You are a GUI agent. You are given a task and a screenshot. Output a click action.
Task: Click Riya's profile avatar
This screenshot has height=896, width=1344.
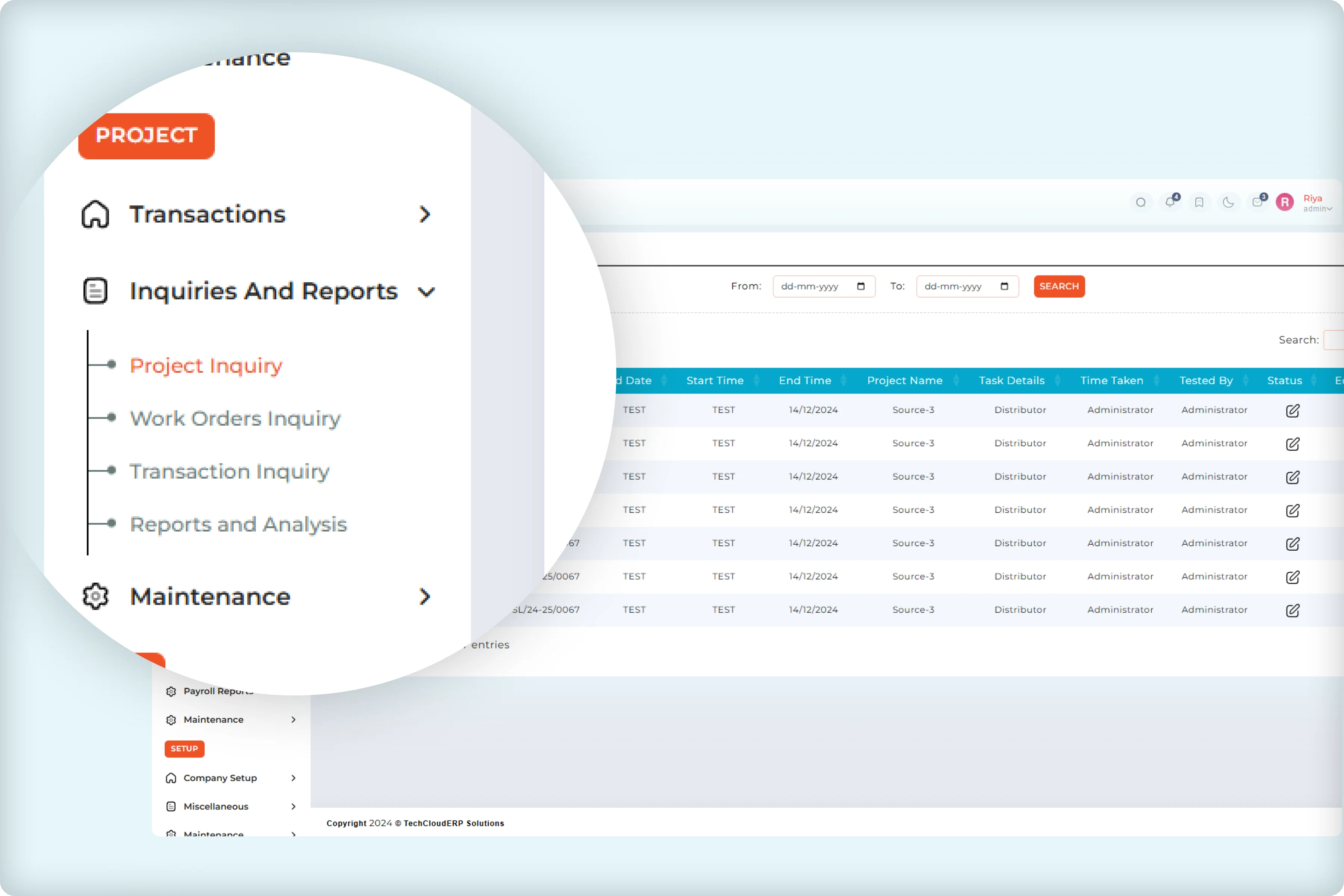click(1284, 202)
